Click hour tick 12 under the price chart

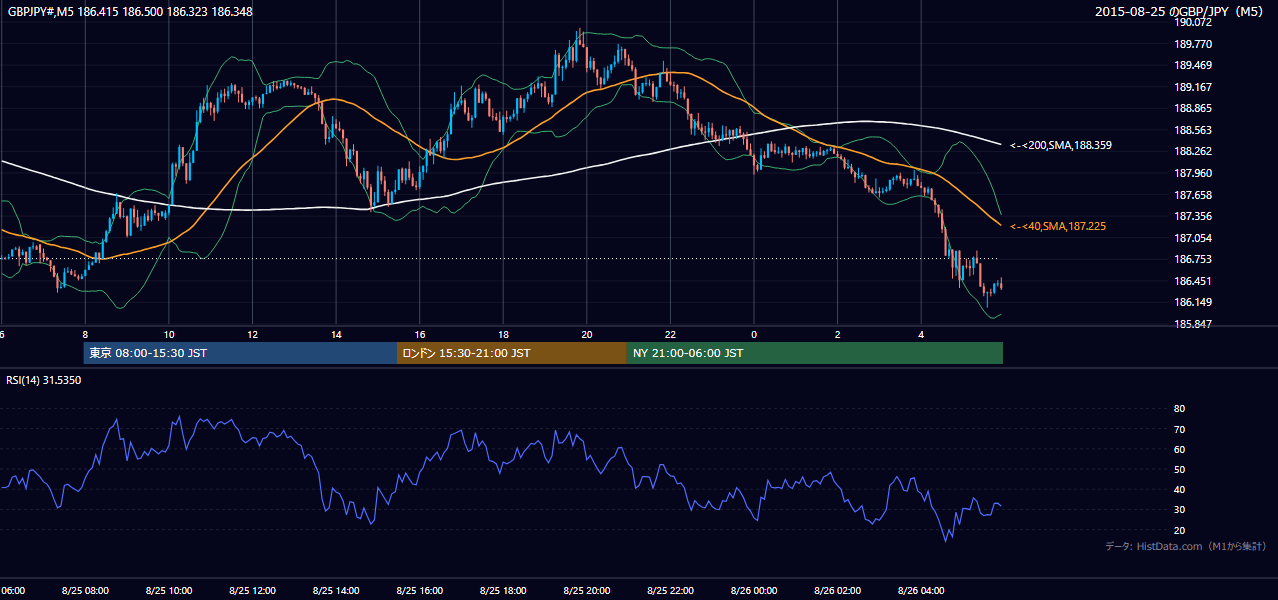pos(253,335)
